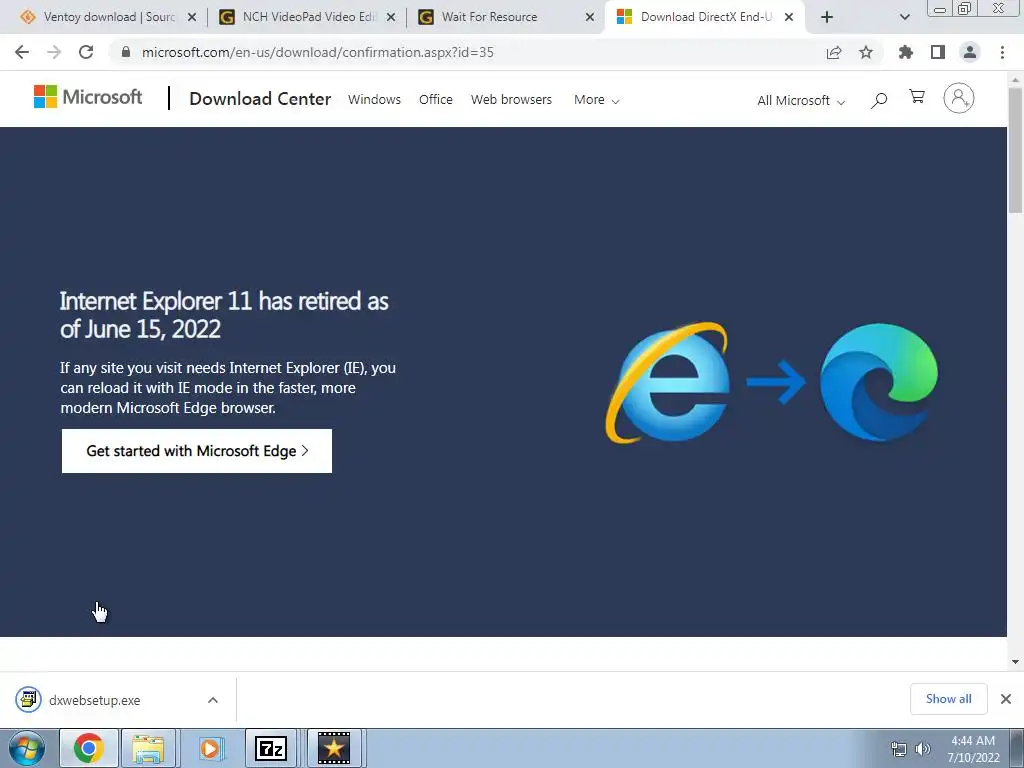Viewport: 1024px width, 768px height.
Task: Open the Office navigation link
Action: click(436, 100)
